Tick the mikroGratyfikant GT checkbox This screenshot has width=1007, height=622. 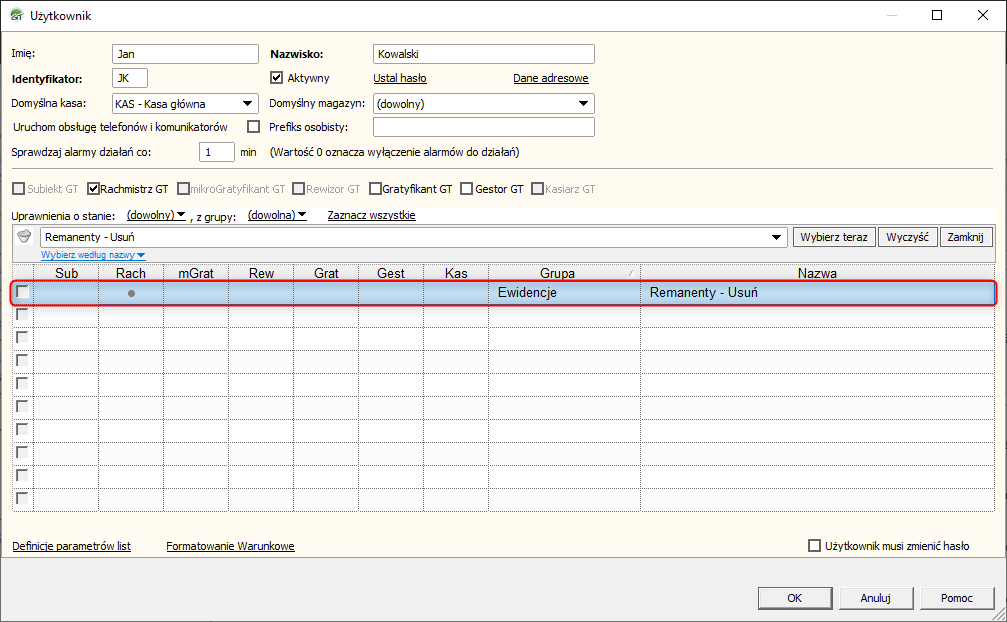[183, 189]
